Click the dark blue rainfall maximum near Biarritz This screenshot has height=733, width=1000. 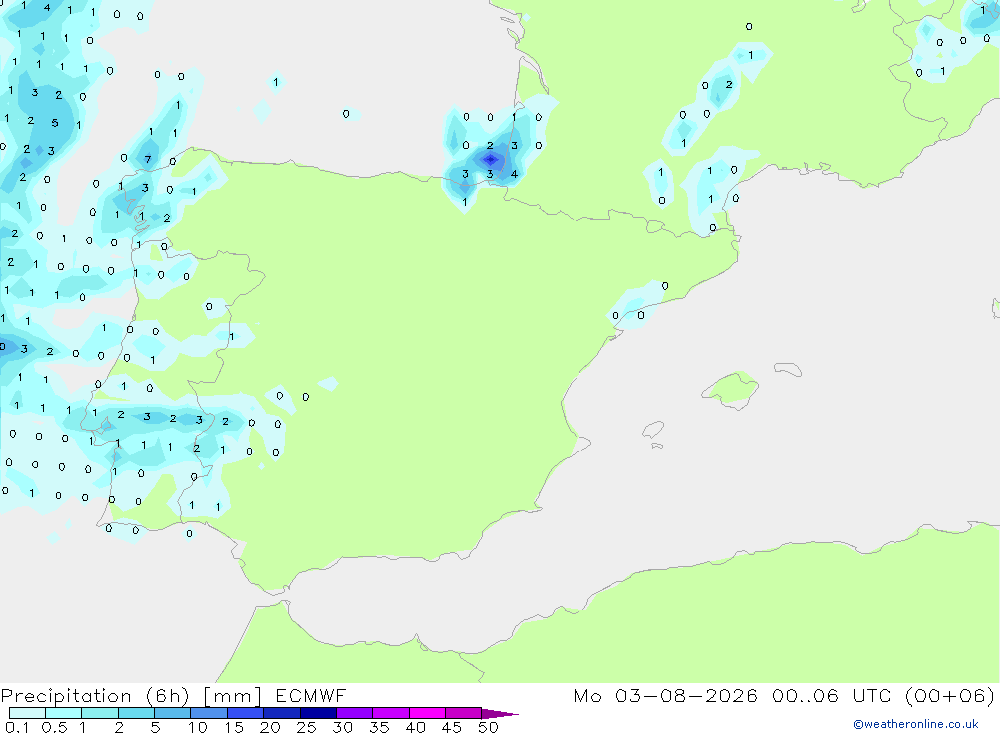click(x=490, y=159)
